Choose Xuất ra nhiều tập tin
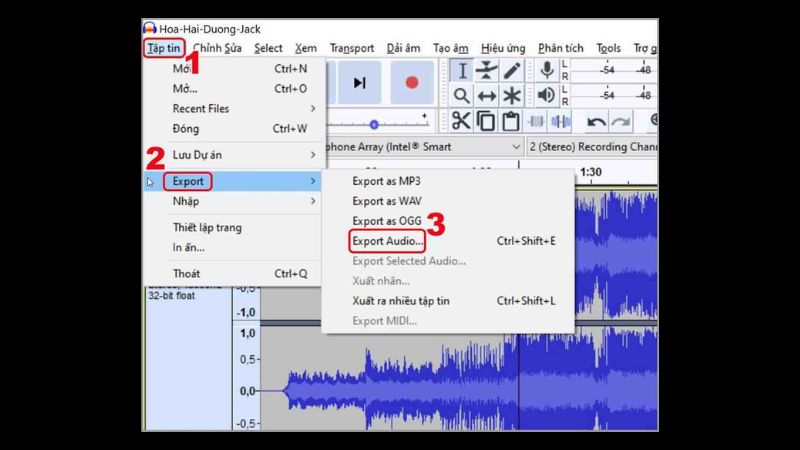This screenshot has height=450, width=800. coord(448,301)
